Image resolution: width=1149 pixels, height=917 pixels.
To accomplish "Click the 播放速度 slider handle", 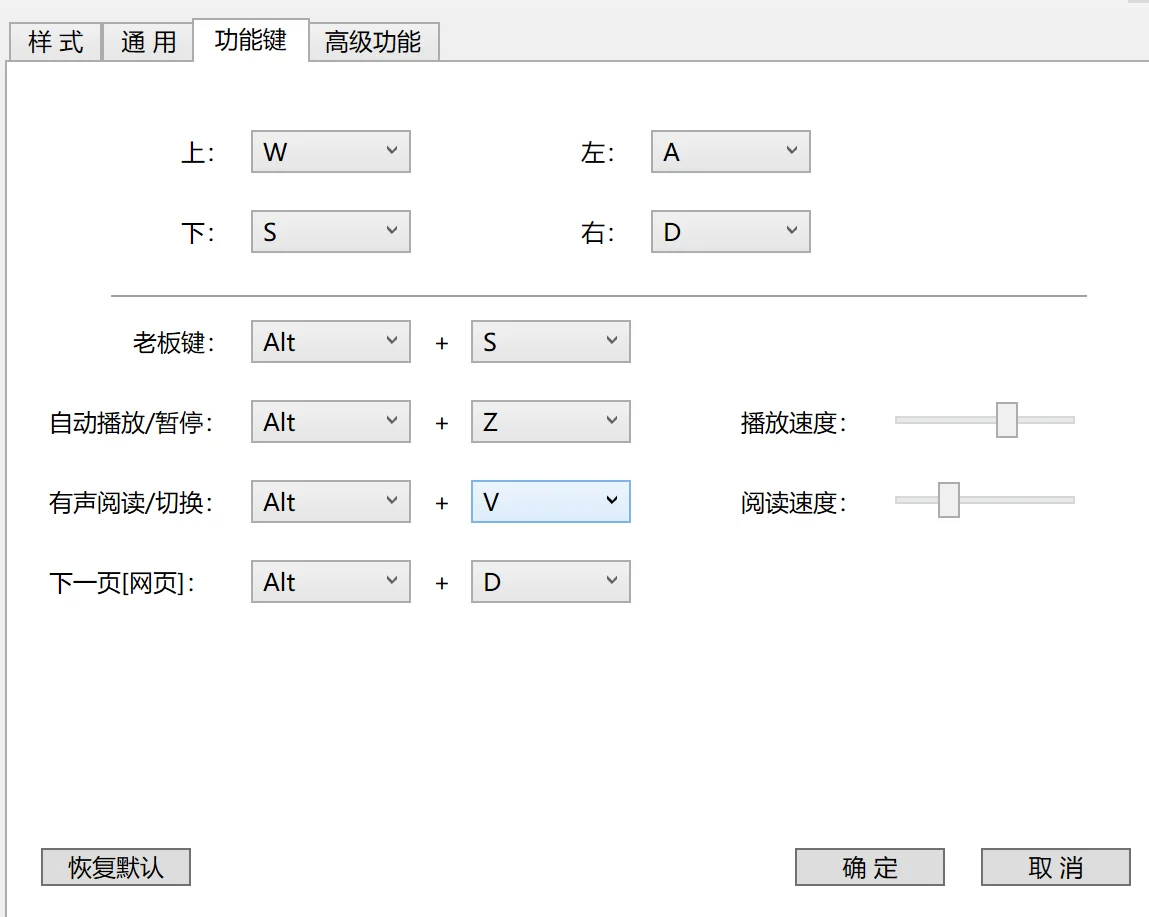I will pyautogui.click(x=1007, y=420).
